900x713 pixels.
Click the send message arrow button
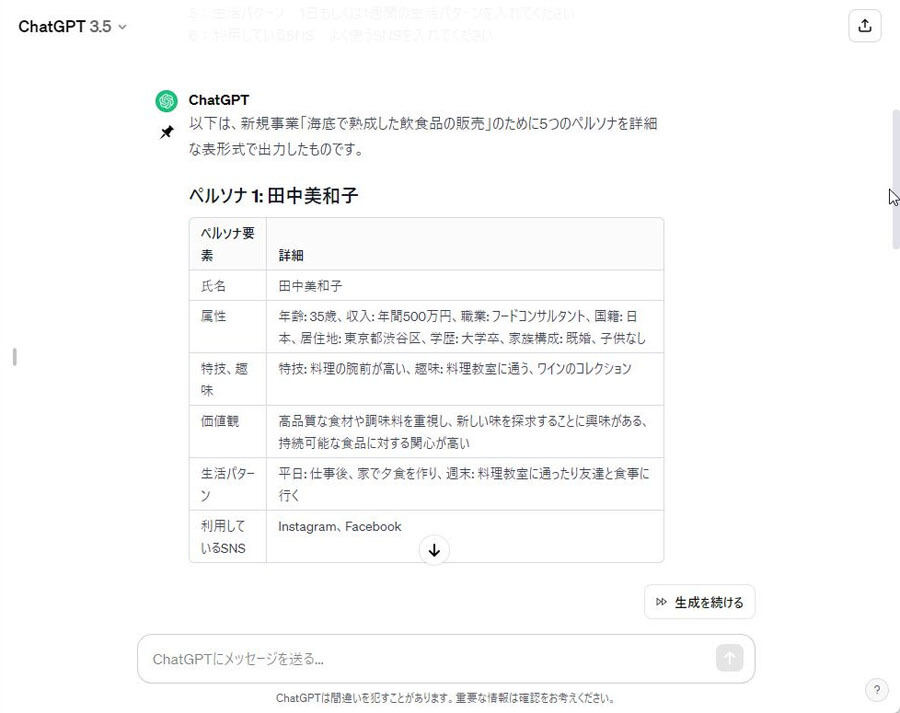pos(730,658)
